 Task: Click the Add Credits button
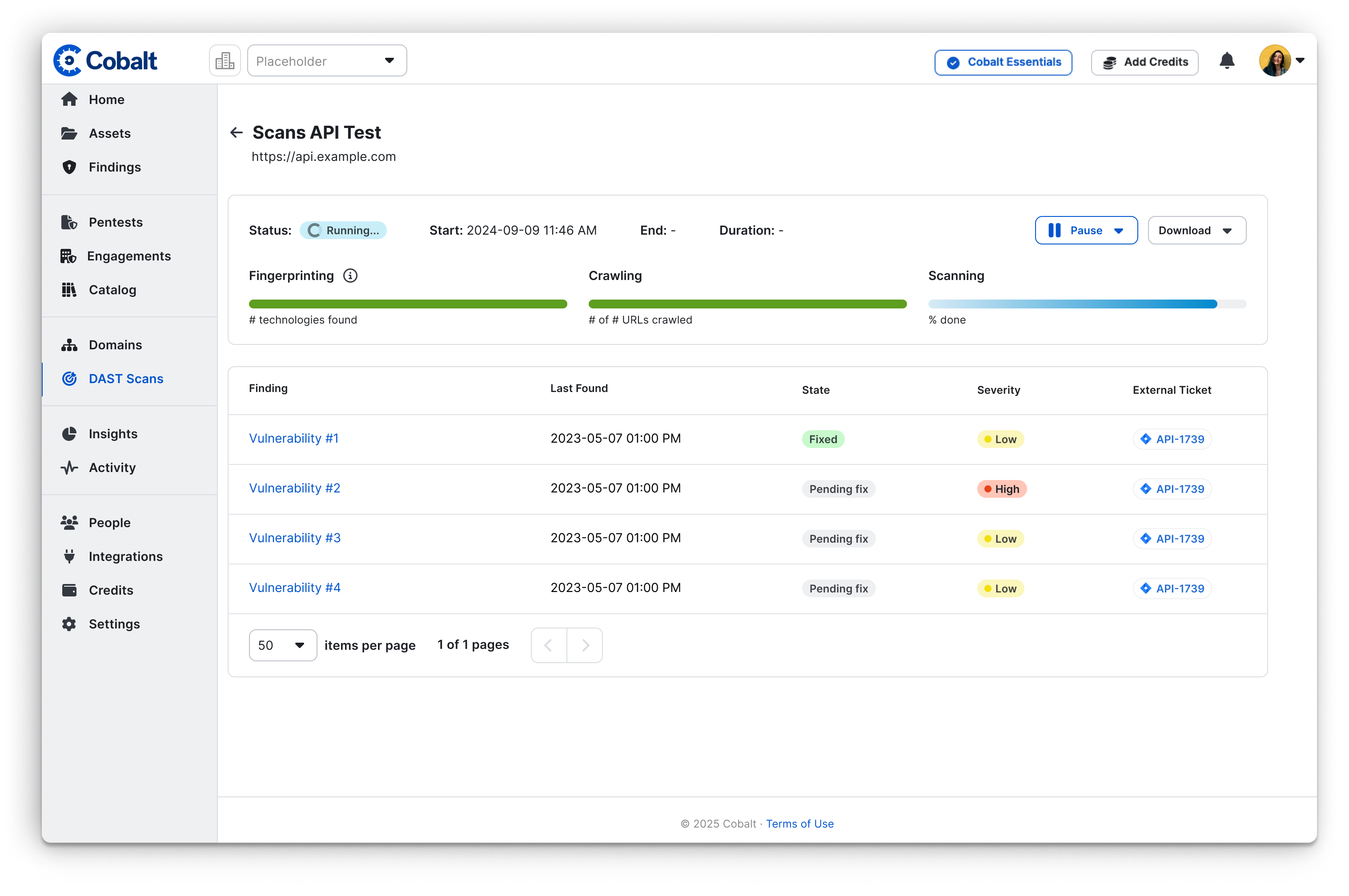point(1144,62)
